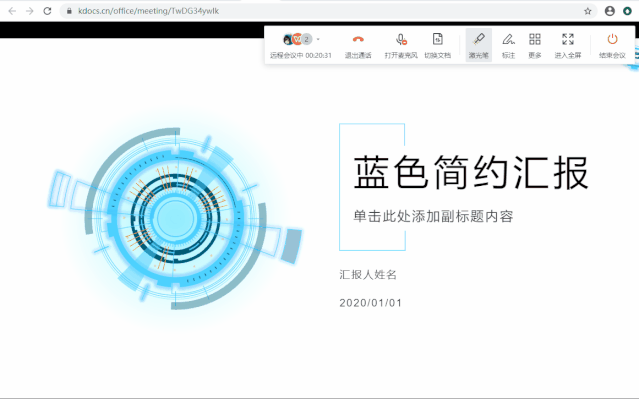Click the date text 2020/01/01
This screenshot has width=639, height=399.
click(x=371, y=303)
